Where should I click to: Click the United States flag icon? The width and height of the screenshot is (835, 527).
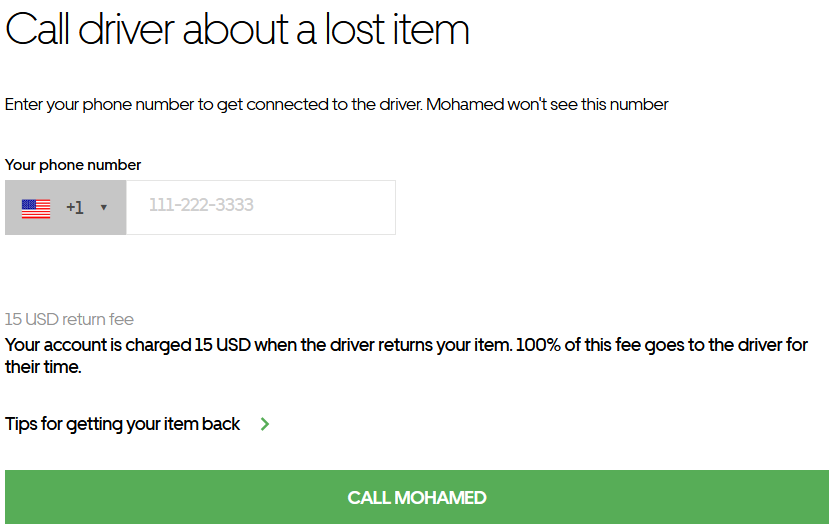pos(36,209)
